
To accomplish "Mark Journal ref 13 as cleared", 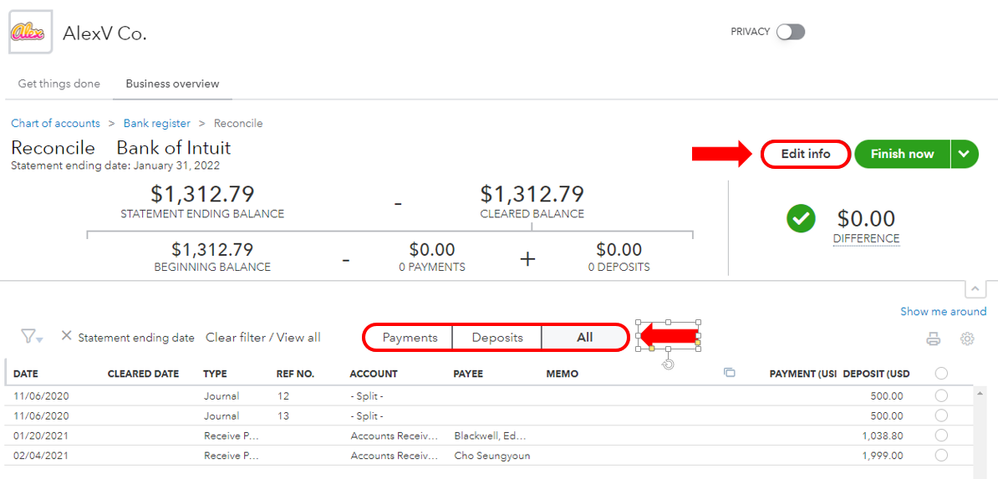I will point(941,416).
